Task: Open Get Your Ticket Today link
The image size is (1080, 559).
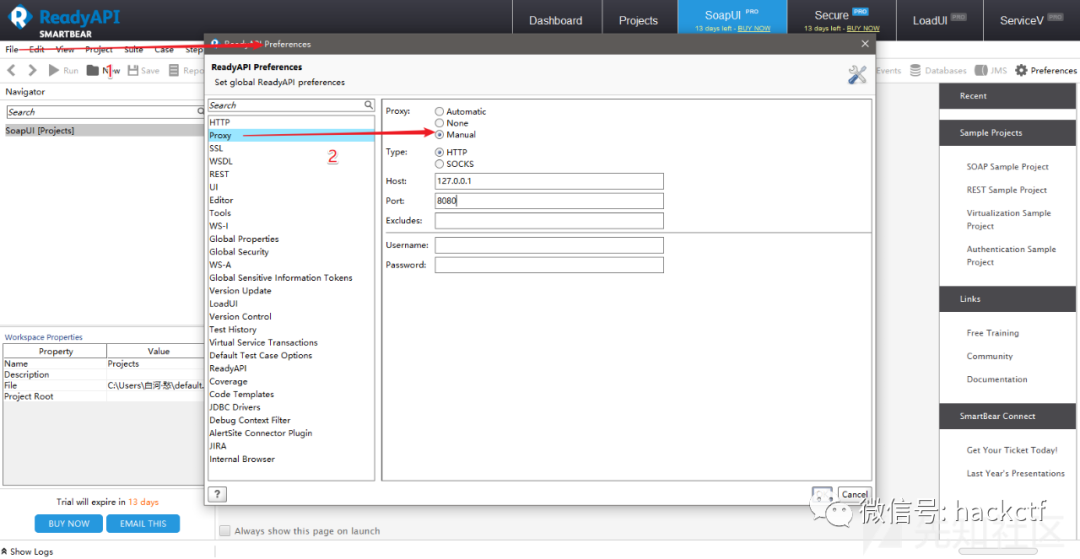Action: [1012, 450]
